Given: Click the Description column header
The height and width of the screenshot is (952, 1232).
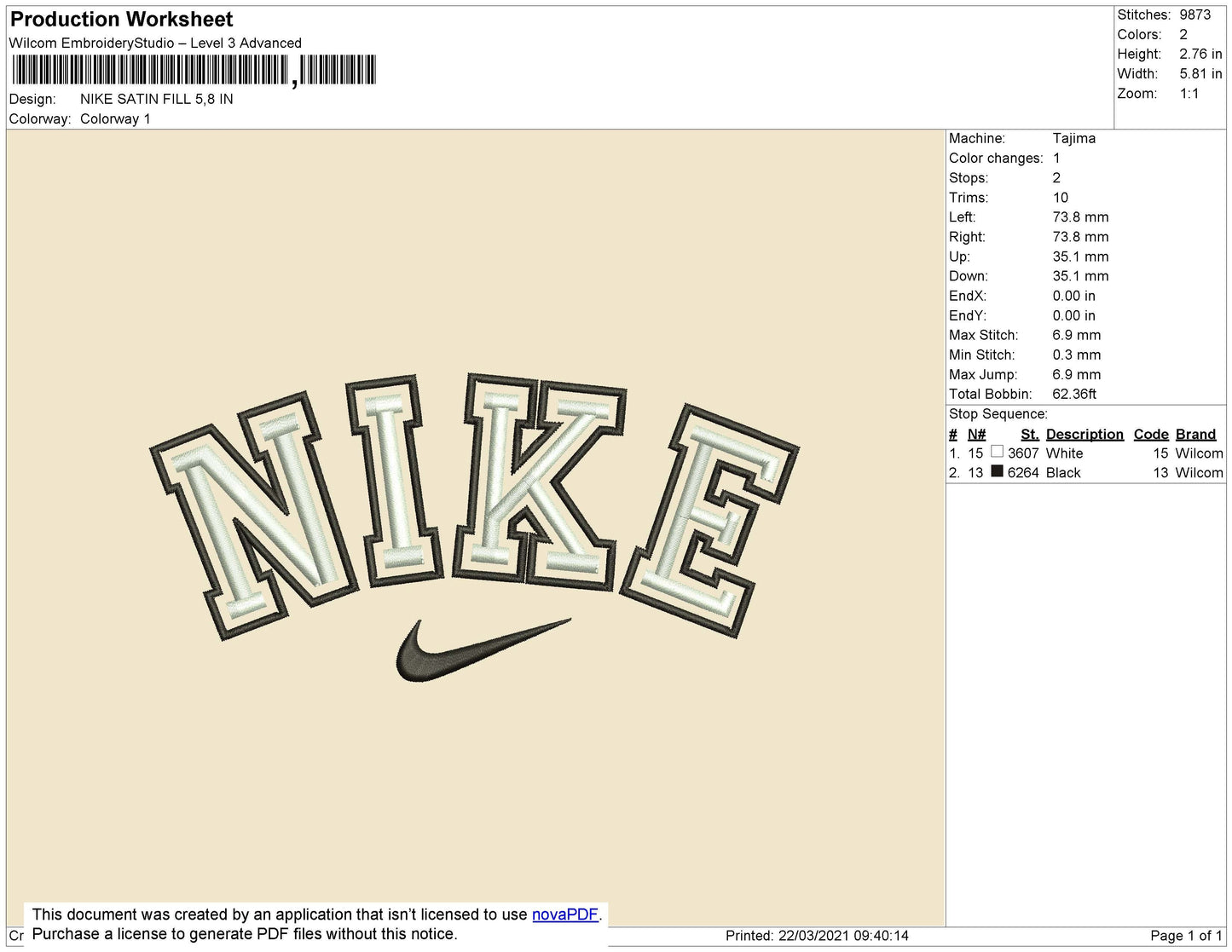Looking at the screenshot, I should 1085,434.
